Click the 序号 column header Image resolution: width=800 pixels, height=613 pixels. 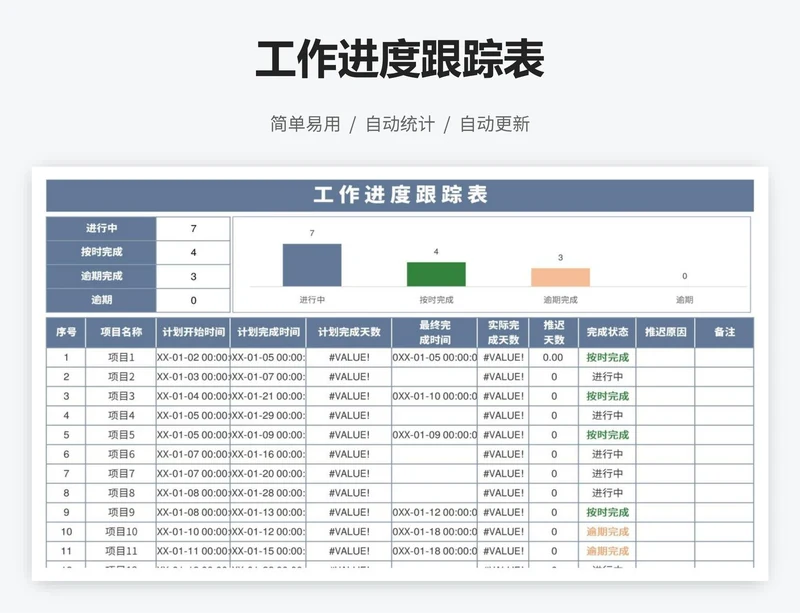(66, 334)
